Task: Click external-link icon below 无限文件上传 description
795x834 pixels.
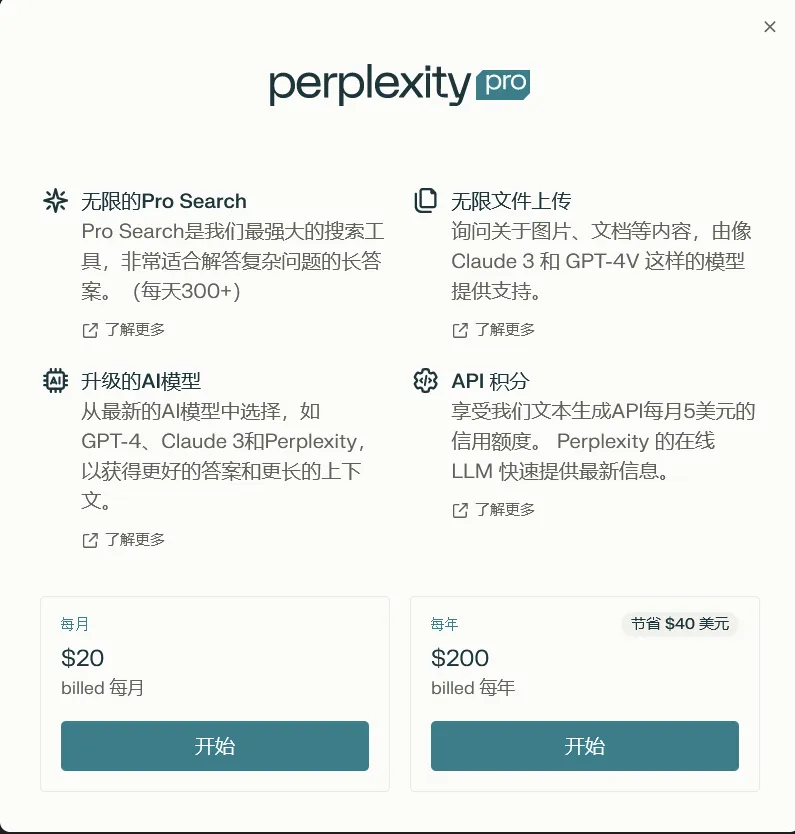Action: coord(460,330)
